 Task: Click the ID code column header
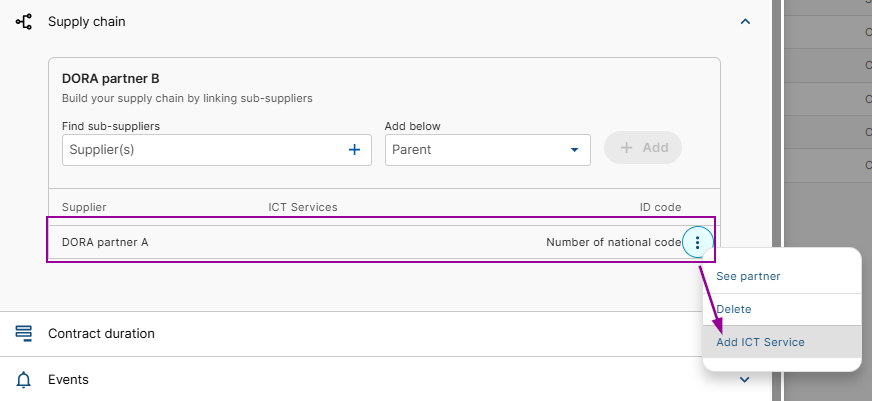click(x=660, y=207)
